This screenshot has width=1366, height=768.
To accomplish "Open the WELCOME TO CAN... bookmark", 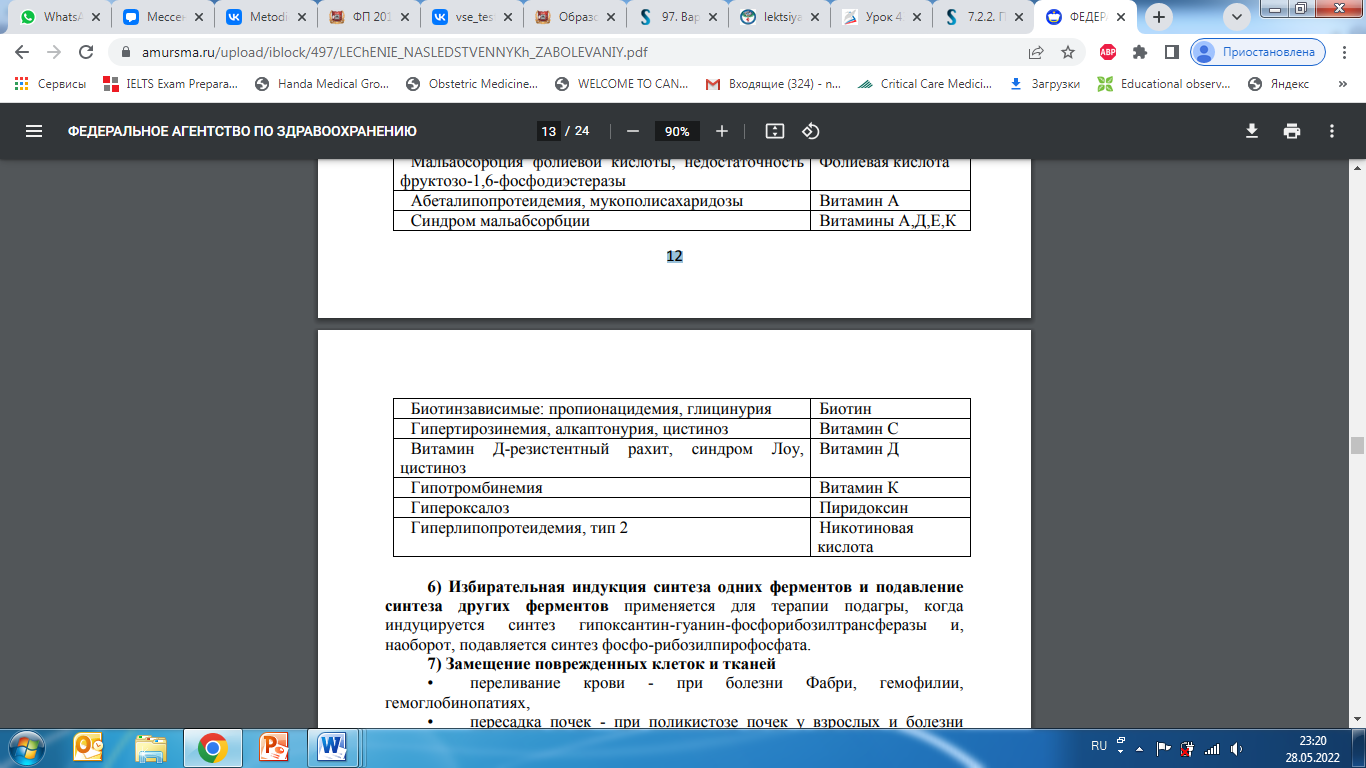I will click(622, 84).
